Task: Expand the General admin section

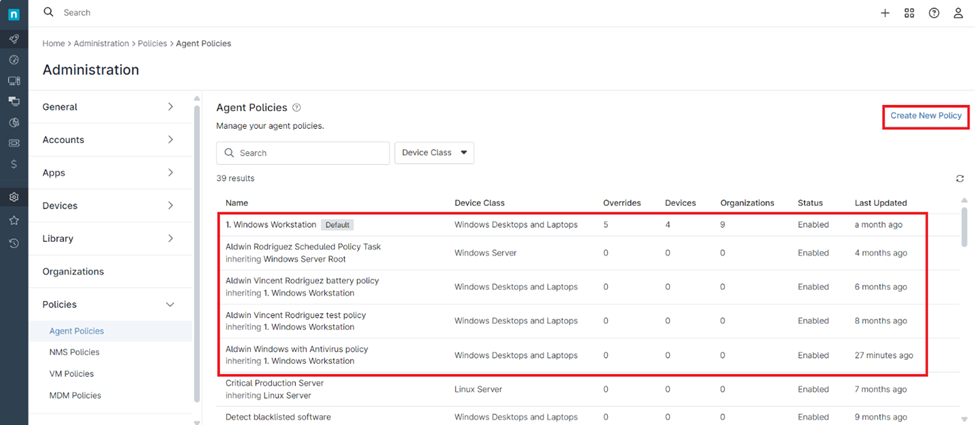Action: click(x=109, y=107)
